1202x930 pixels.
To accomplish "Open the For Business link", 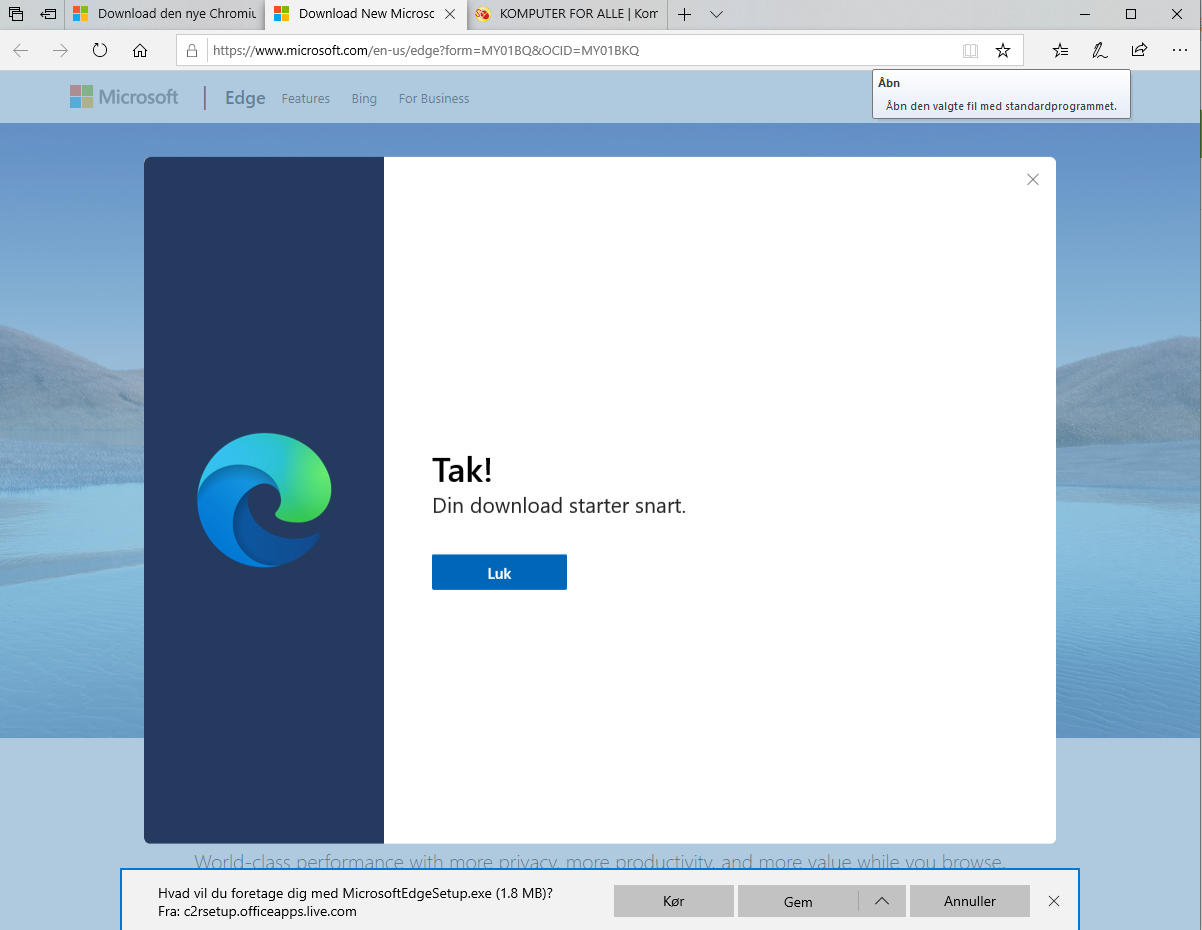I will pyautogui.click(x=433, y=98).
